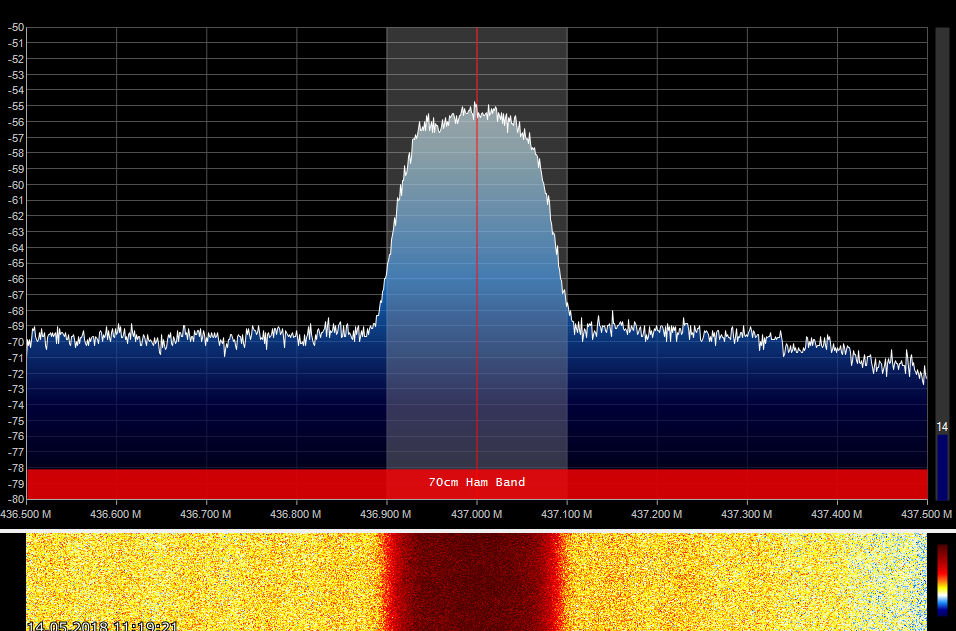956x631 pixels.
Task: Click the 437.000 M frequency label
Action: pos(477,513)
